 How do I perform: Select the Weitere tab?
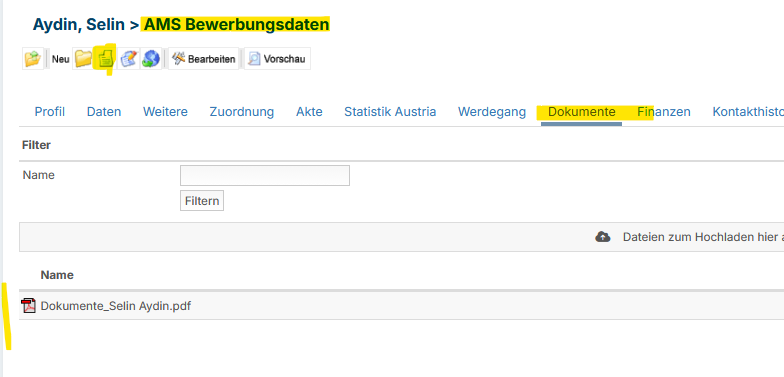pyautogui.click(x=165, y=112)
